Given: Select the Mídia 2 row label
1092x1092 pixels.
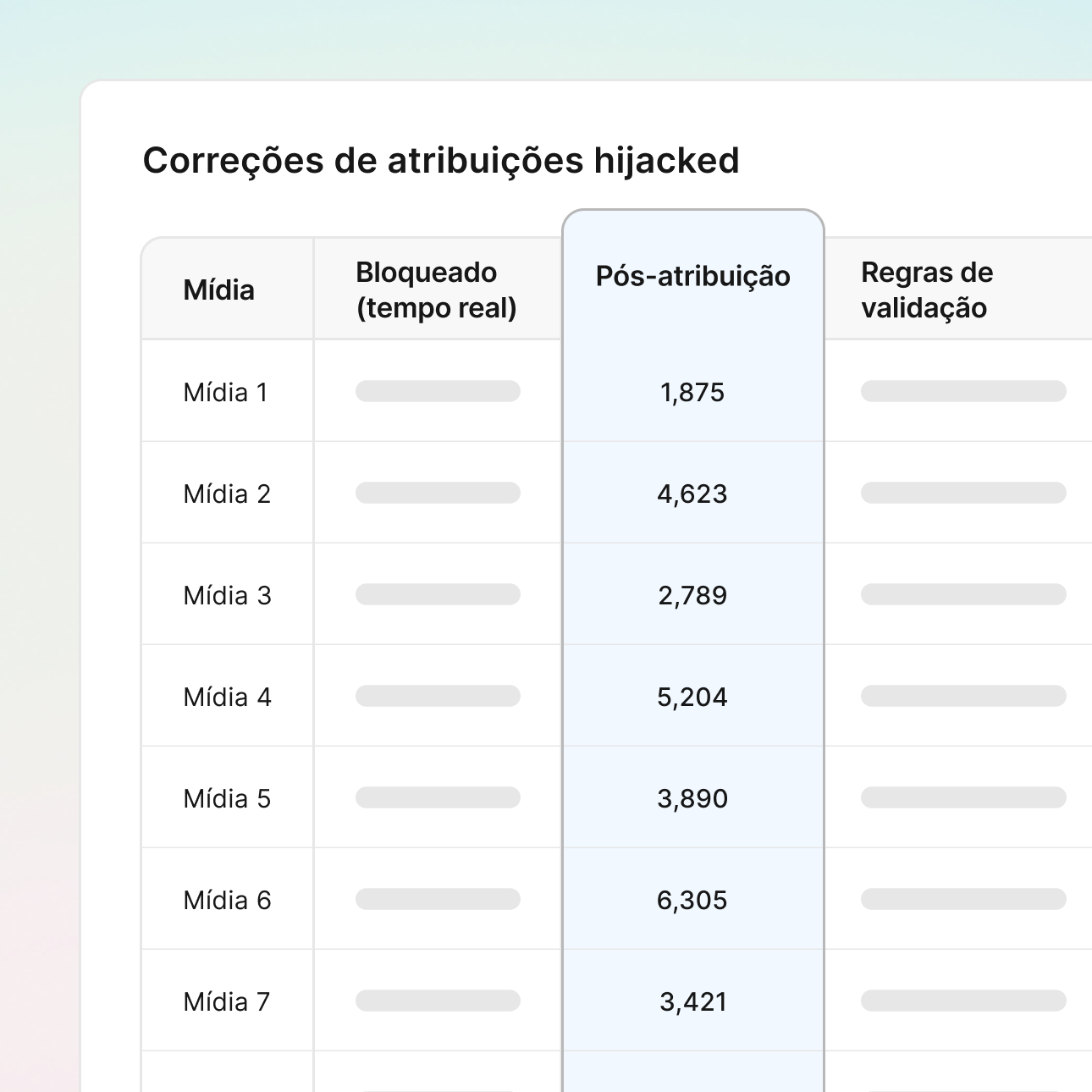Looking at the screenshot, I should click(227, 494).
